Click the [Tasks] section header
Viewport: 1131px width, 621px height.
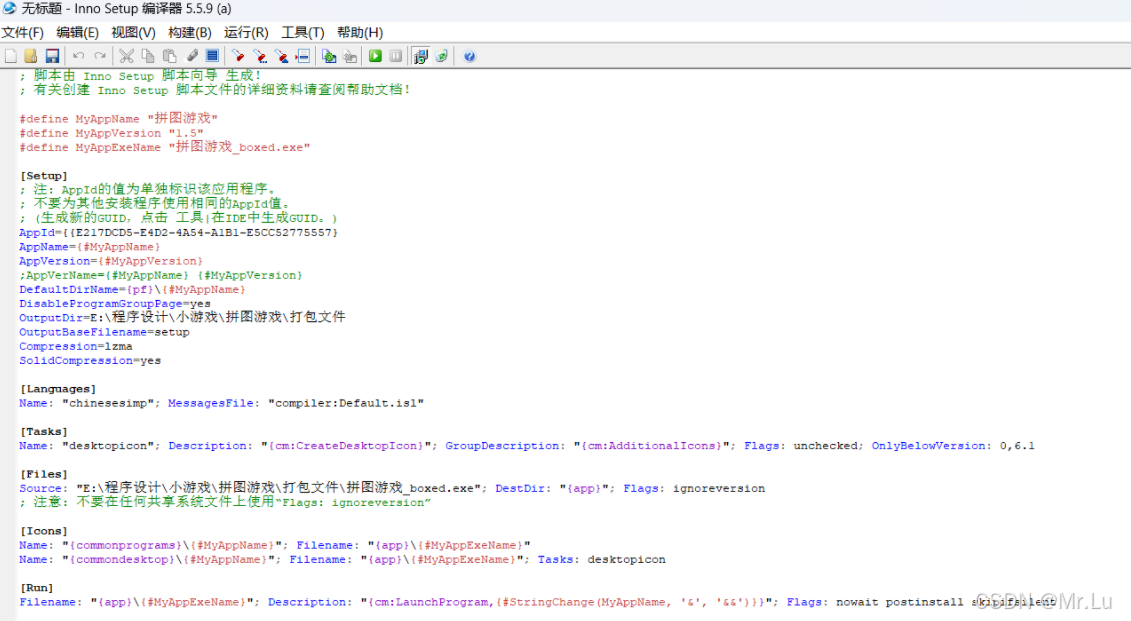pos(43,431)
